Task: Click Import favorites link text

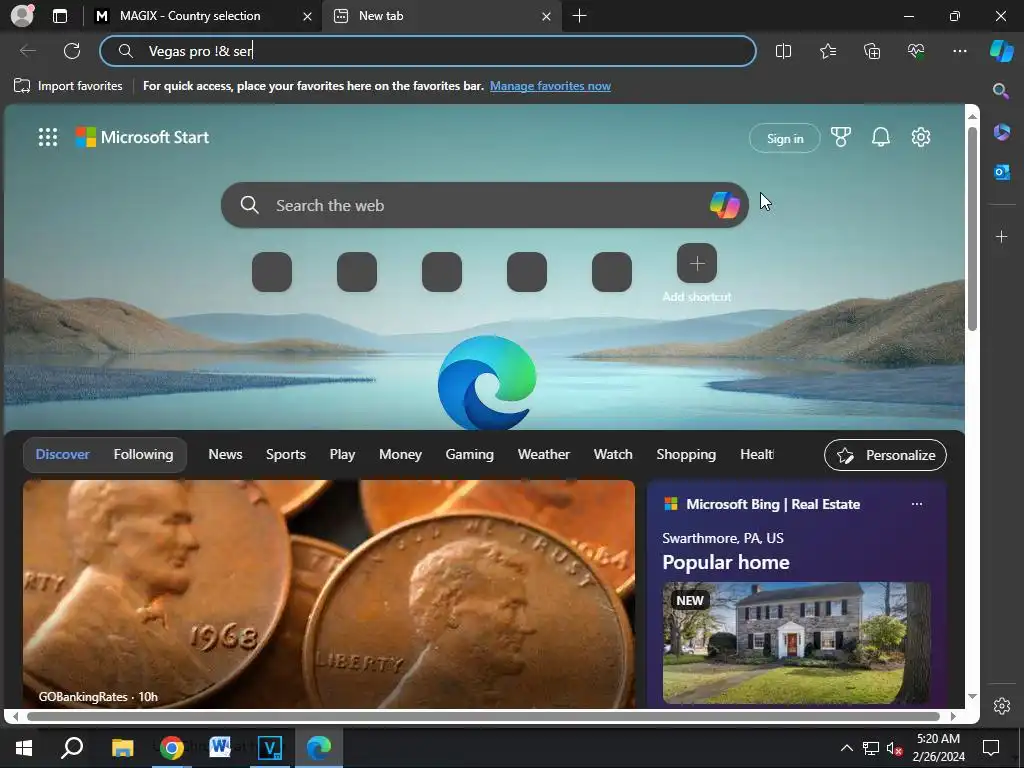Action: point(80,86)
